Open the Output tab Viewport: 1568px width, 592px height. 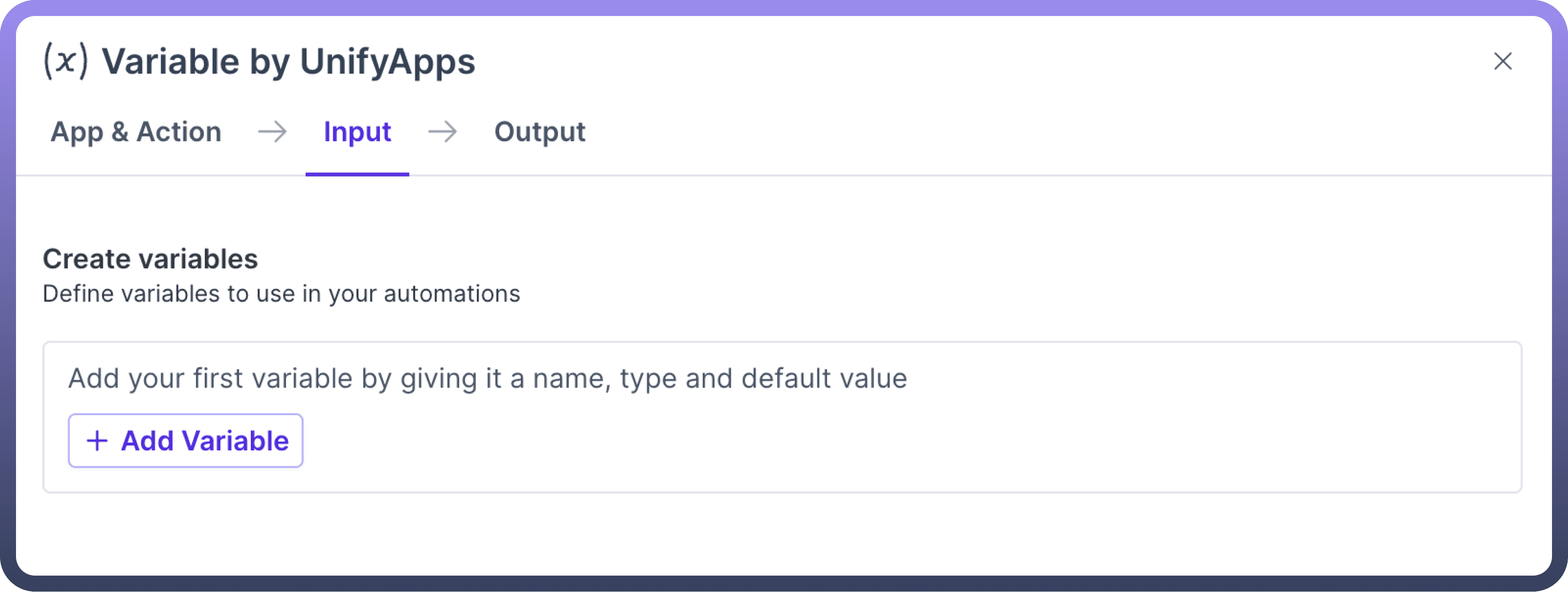pyautogui.click(x=539, y=132)
